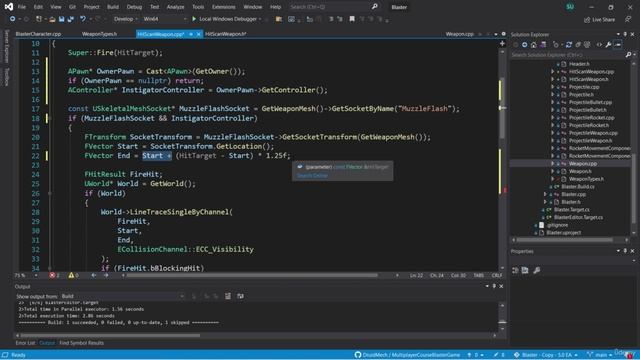Switch to the WeaponTypes.h tab
Viewport: 640px width, 360px height.
[99, 34]
